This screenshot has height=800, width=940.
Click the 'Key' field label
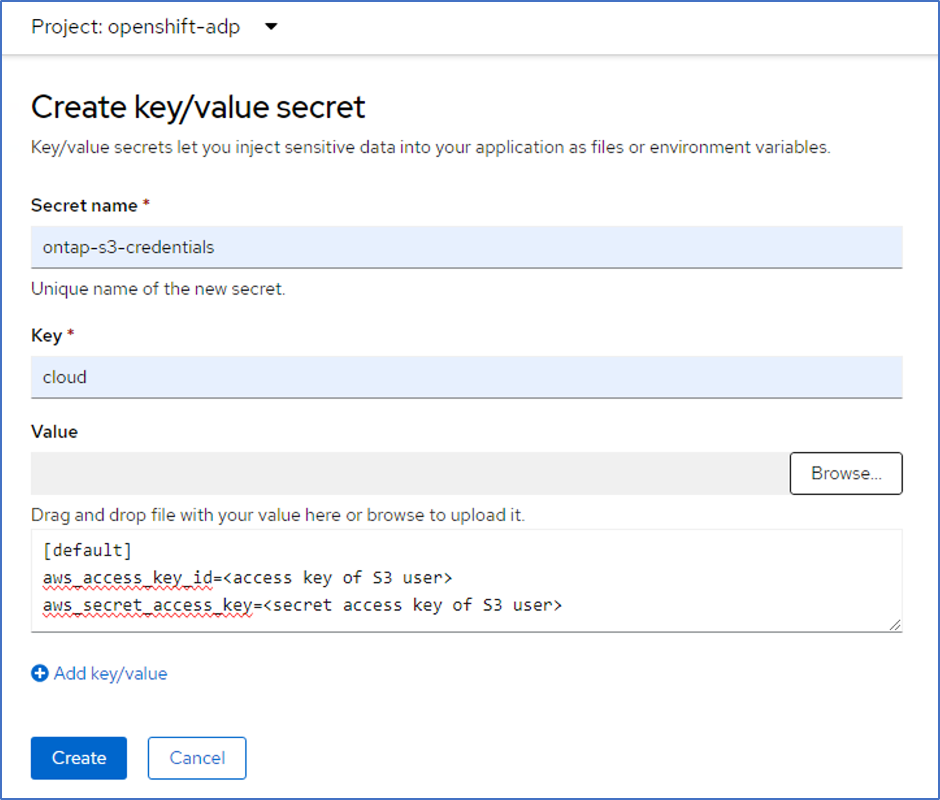(x=47, y=335)
